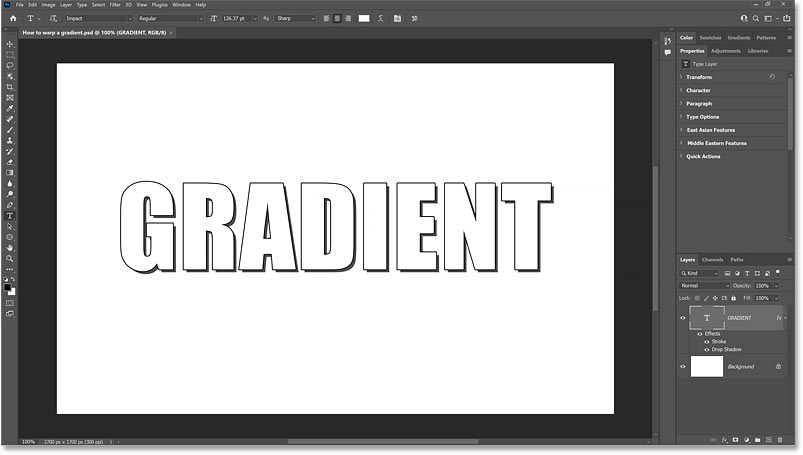
Task: Hide the GRADIENT layer
Action: click(x=683, y=318)
